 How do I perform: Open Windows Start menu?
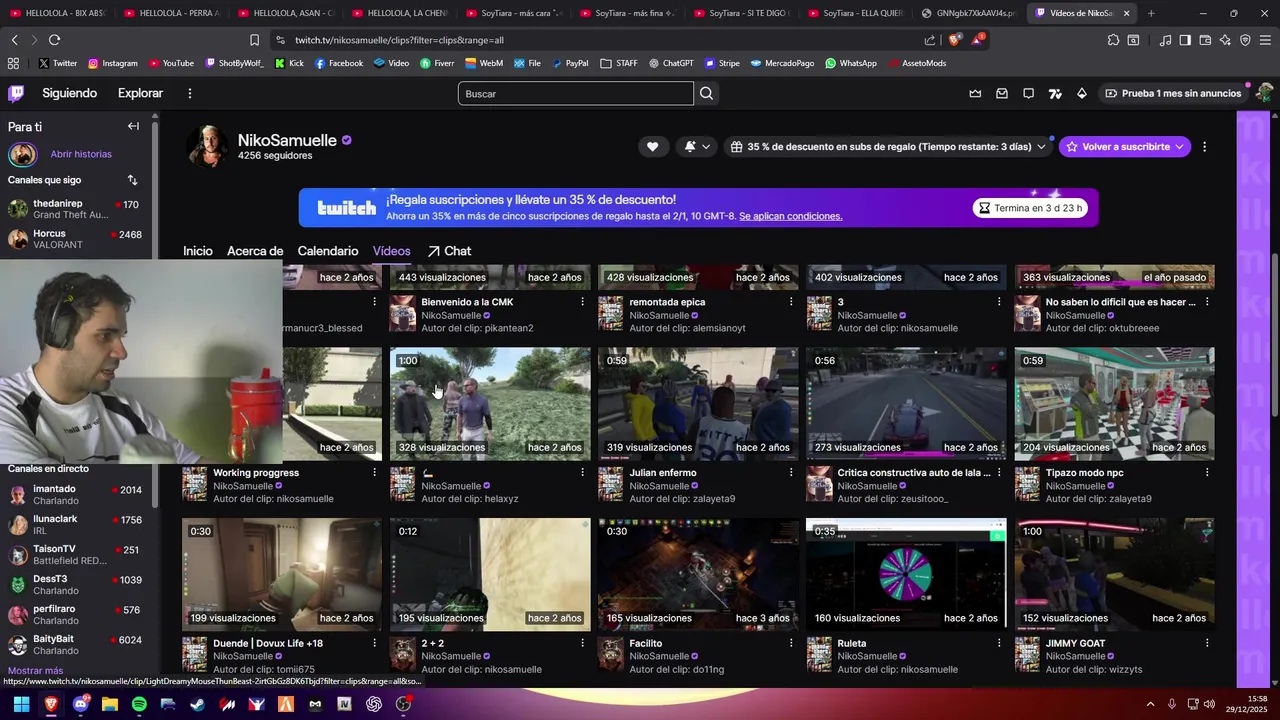(x=21, y=704)
